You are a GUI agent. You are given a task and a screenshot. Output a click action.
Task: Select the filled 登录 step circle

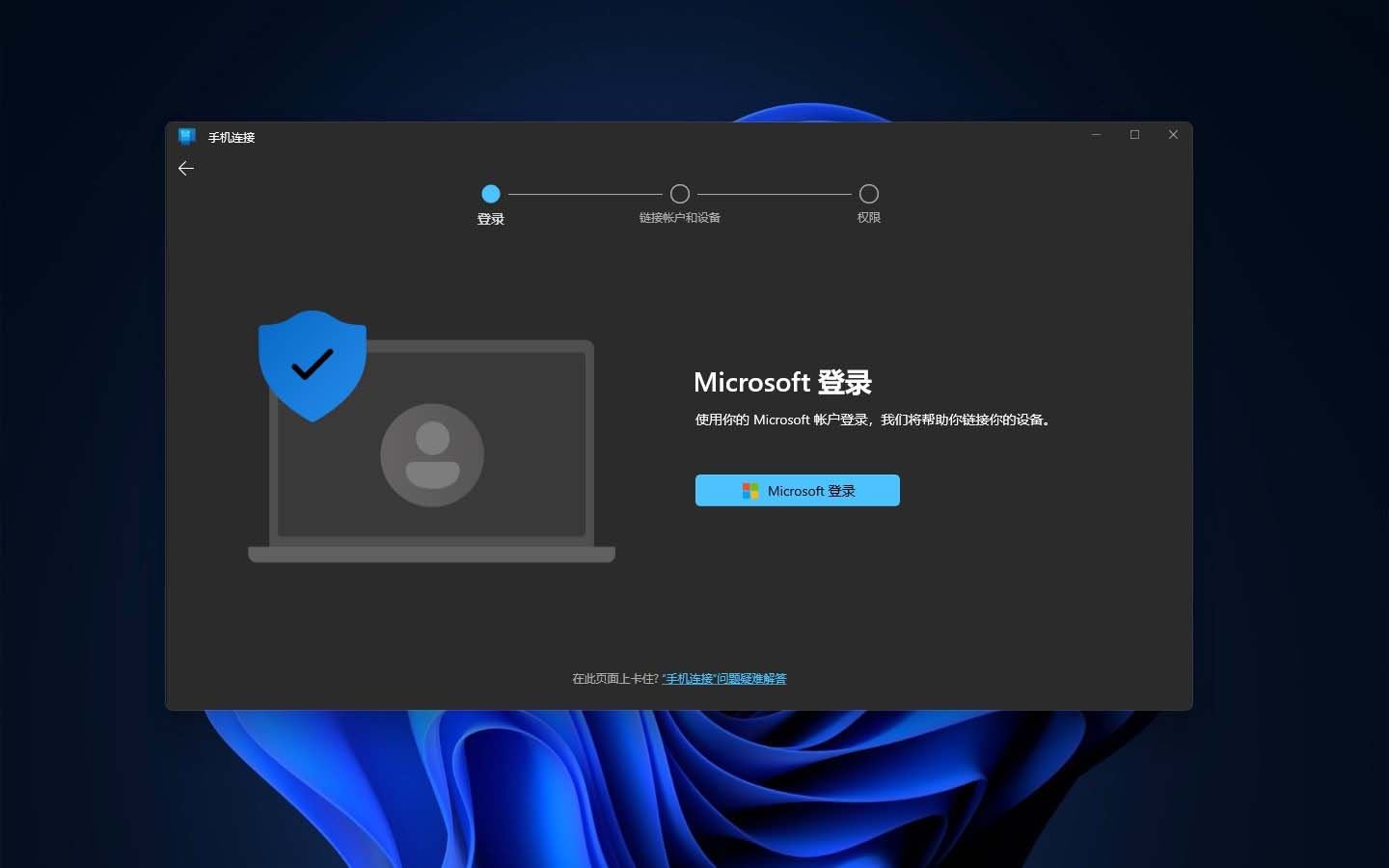coord(491,194)
